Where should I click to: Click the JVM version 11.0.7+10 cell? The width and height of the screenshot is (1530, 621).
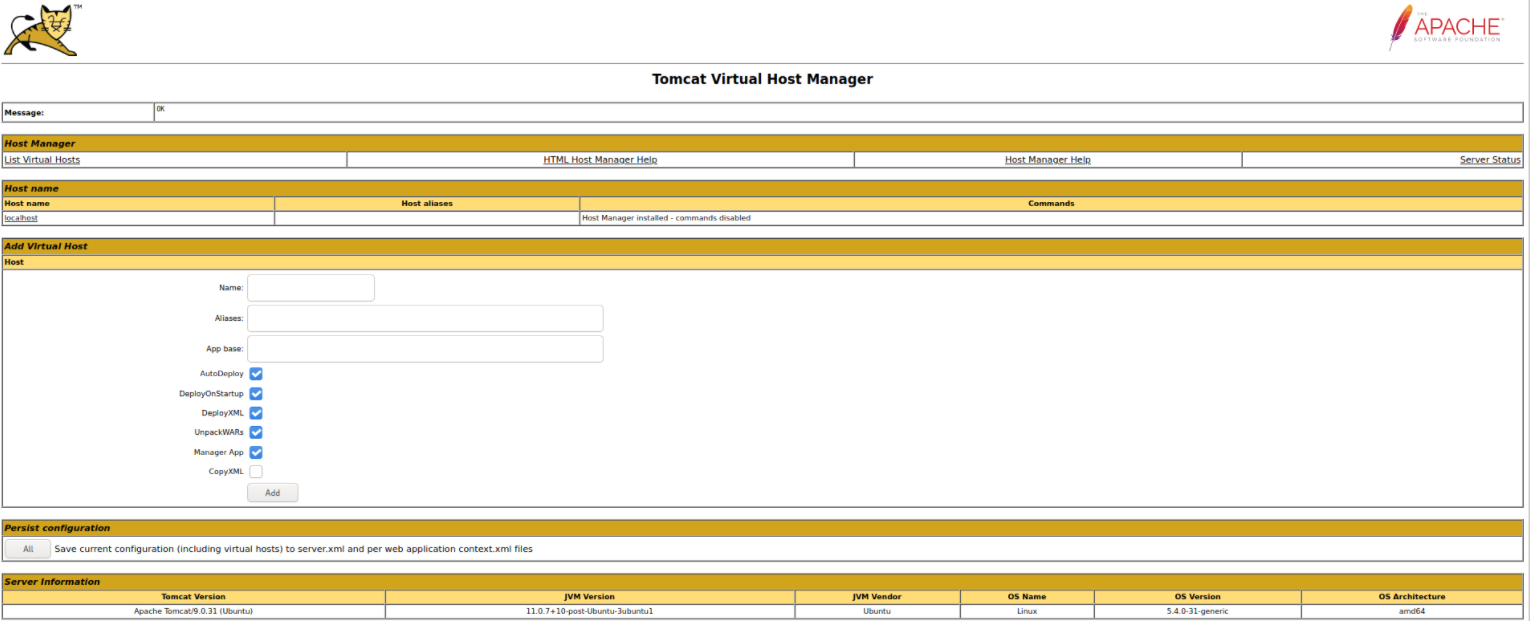click(x=590, y=611)
